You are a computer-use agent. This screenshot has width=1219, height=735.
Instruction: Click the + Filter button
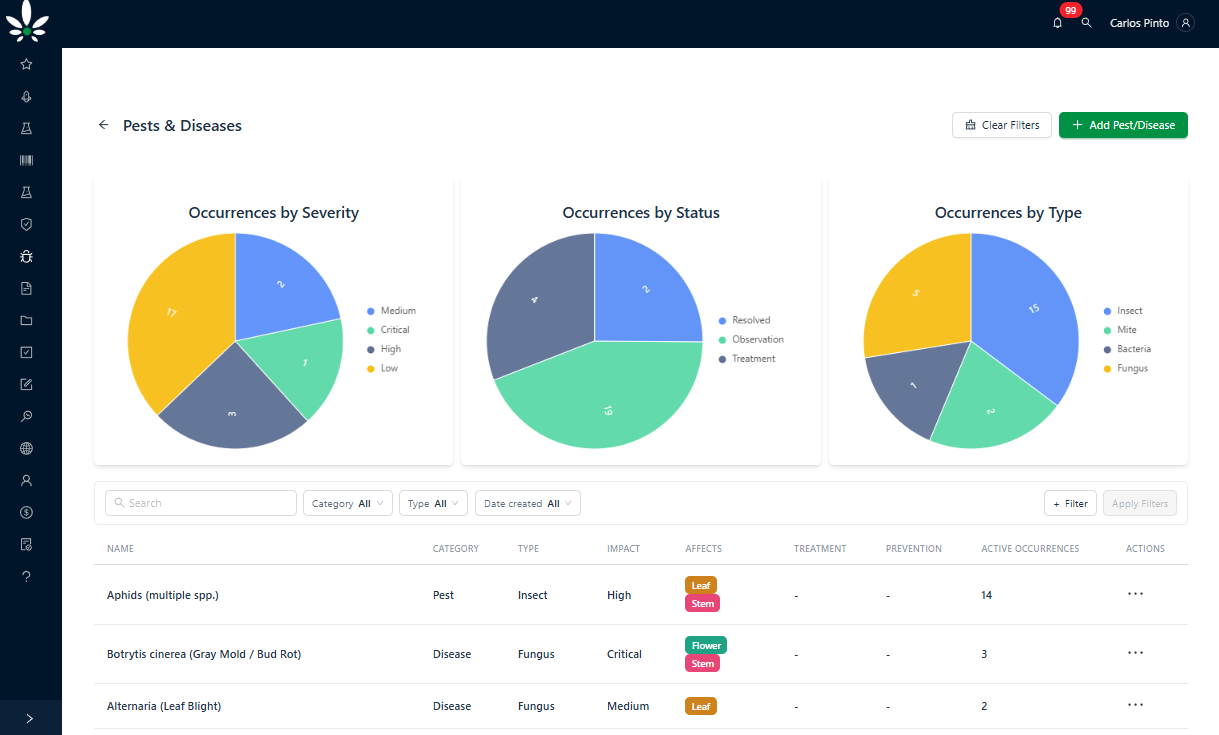[x=1070, y=503]
